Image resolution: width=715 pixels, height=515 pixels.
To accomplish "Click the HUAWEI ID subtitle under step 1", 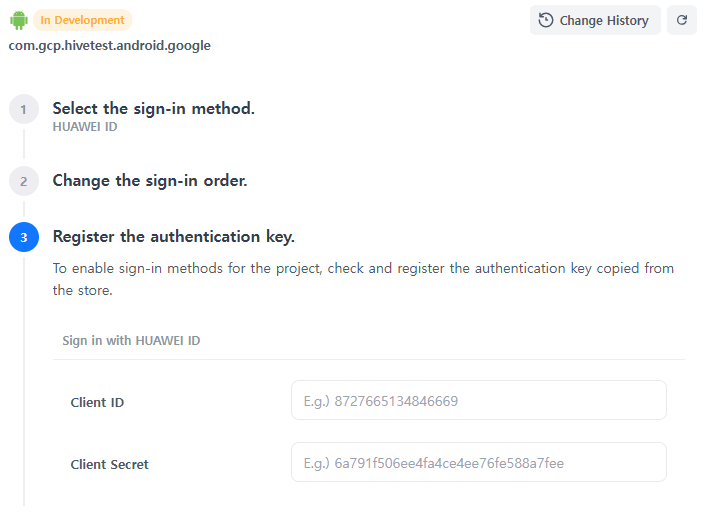I will pos(85,127).
